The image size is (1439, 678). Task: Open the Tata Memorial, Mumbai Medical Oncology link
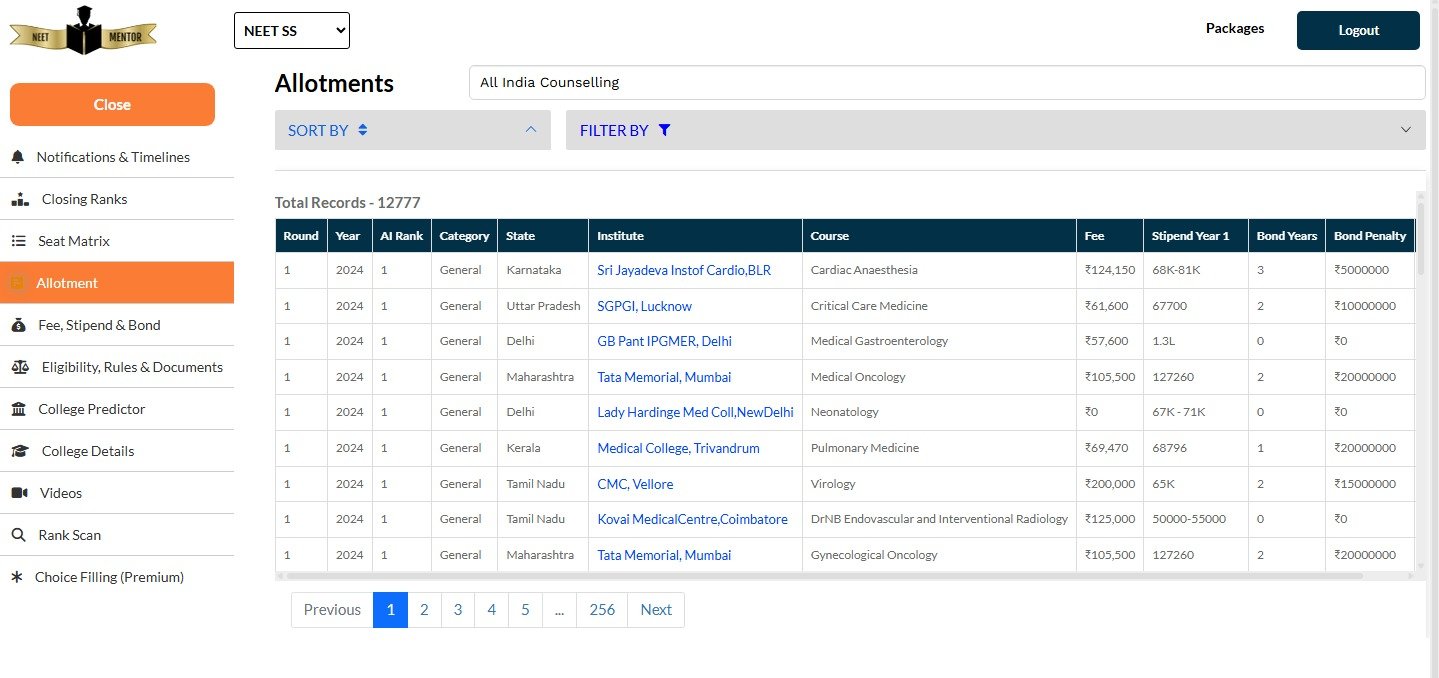tap(664, 377)
